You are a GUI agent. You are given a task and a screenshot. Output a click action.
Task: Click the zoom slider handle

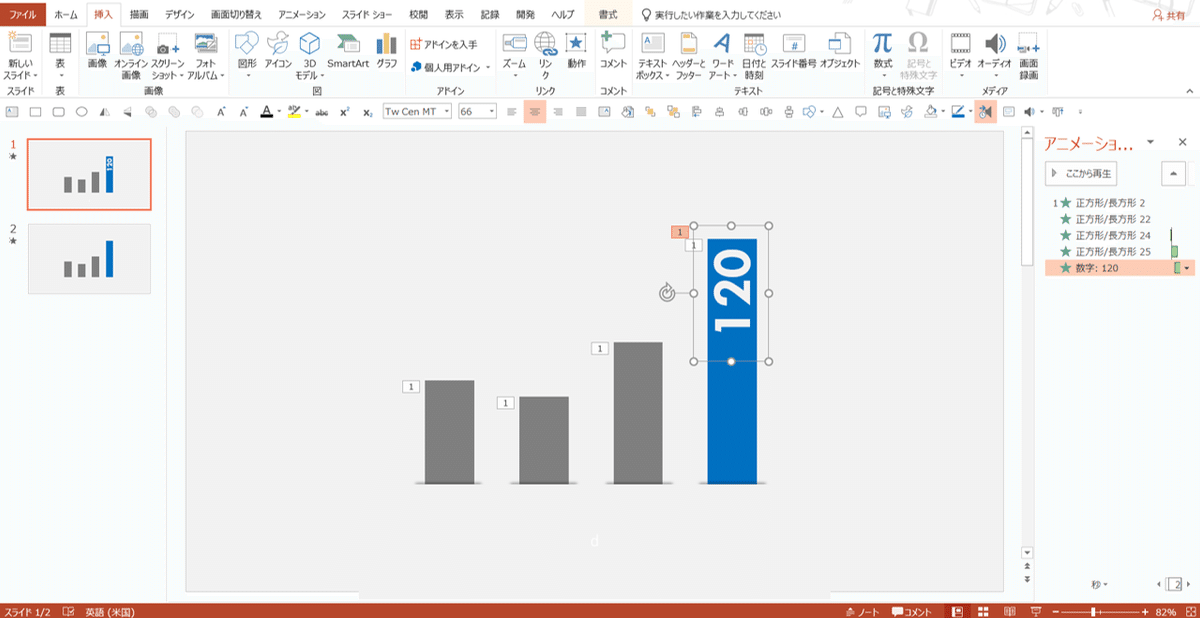[x=1094, y=611]
